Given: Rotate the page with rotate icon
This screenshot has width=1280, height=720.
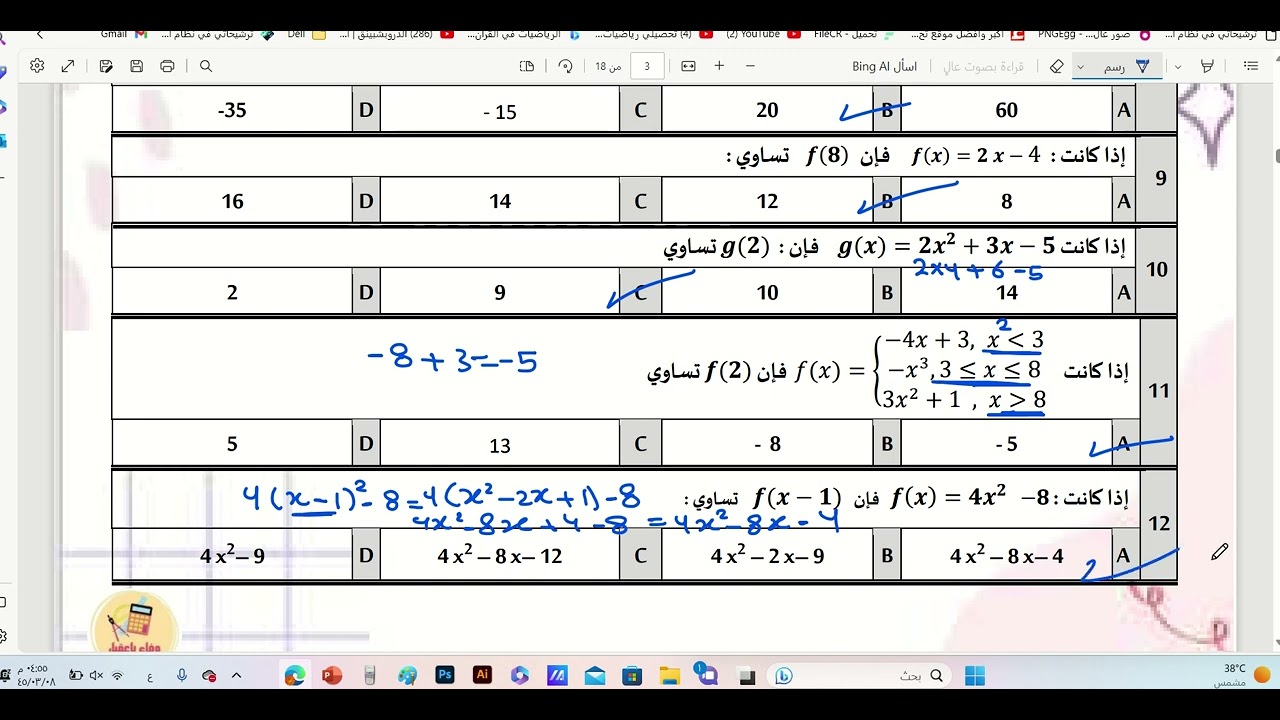Looking at the screenshot, I should point(565,66).
